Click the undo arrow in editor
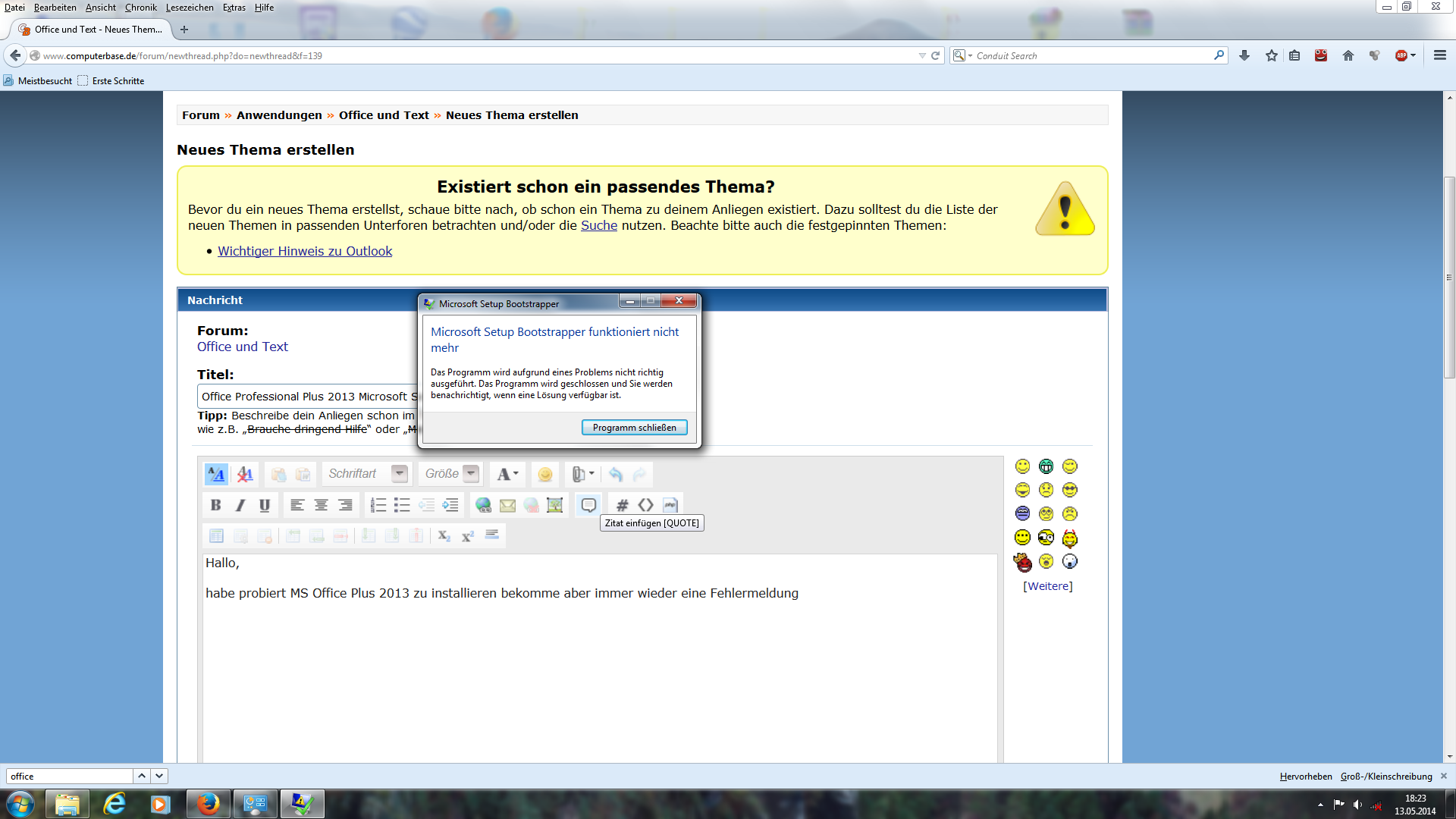Screen dimensions: 1456x819 [x=616, y=475]
